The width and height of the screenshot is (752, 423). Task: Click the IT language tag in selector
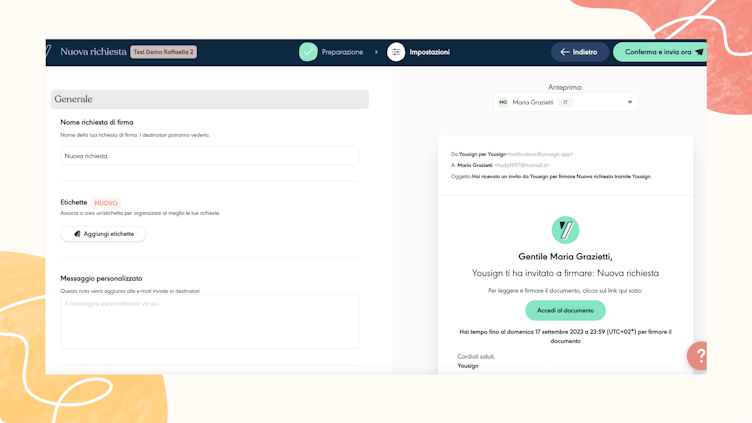click(565, 102)
